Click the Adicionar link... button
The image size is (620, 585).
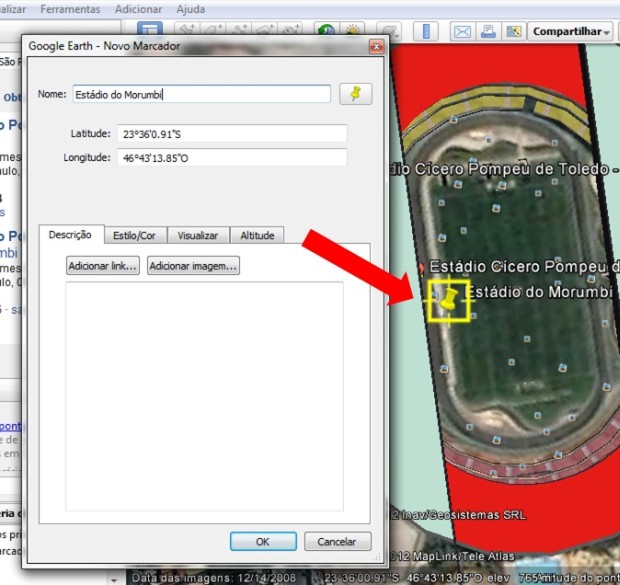coord(103,266)
